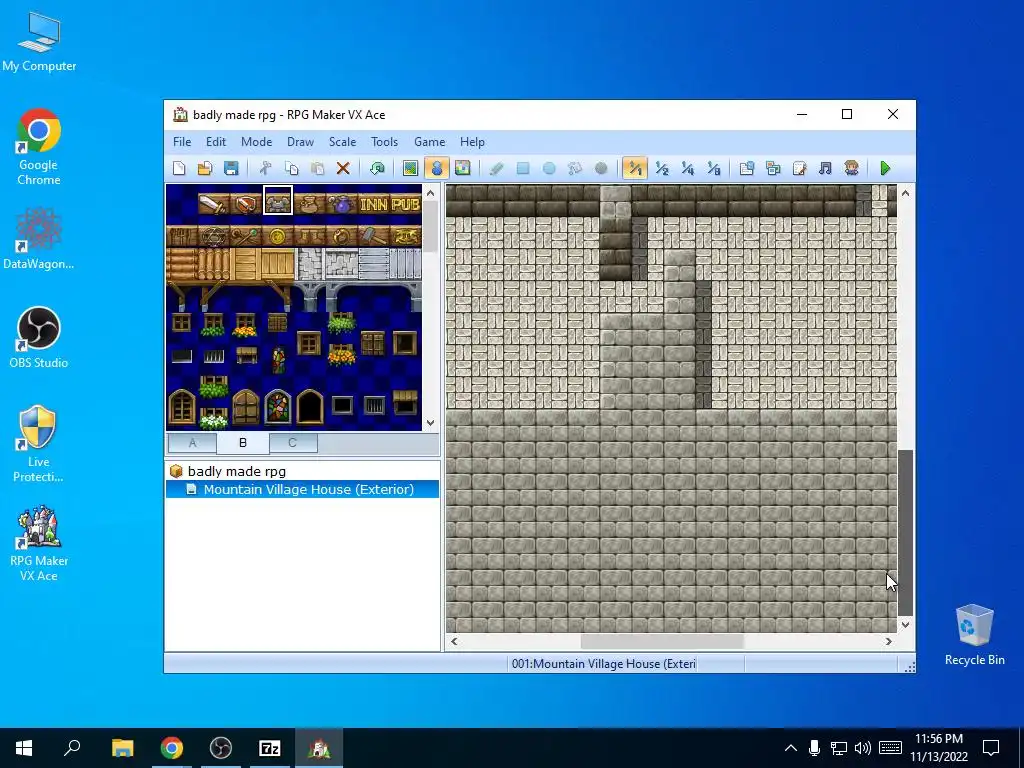Screen dimensions: 1024x768
Task: Open the Resource Manager
Action: click(773, 168)
